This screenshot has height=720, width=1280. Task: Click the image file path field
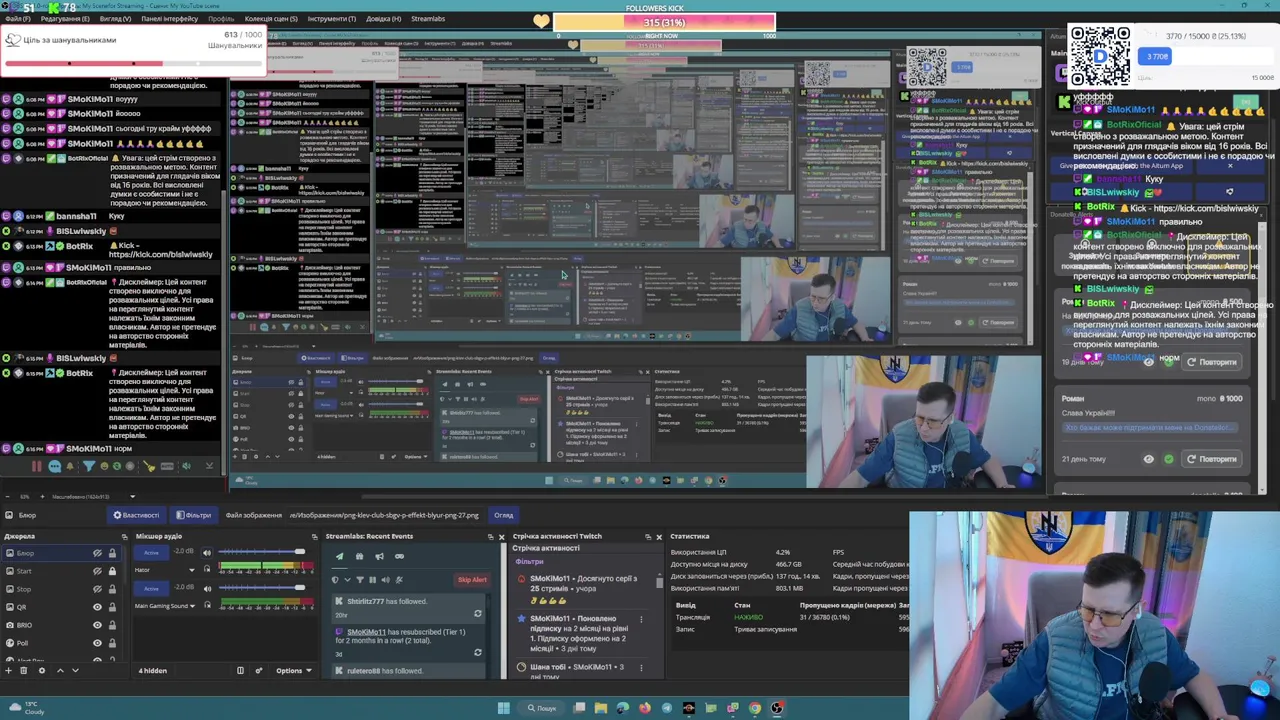[385, 515]
